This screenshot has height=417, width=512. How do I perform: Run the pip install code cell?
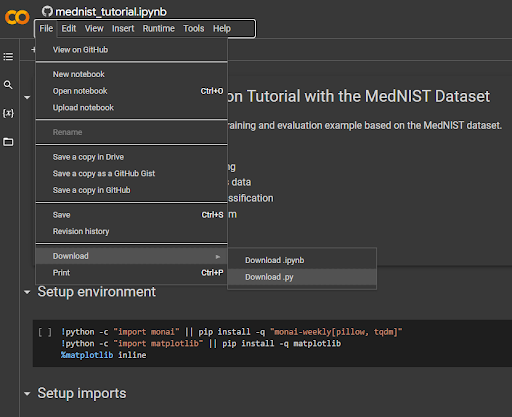click(x=45, y=332)
